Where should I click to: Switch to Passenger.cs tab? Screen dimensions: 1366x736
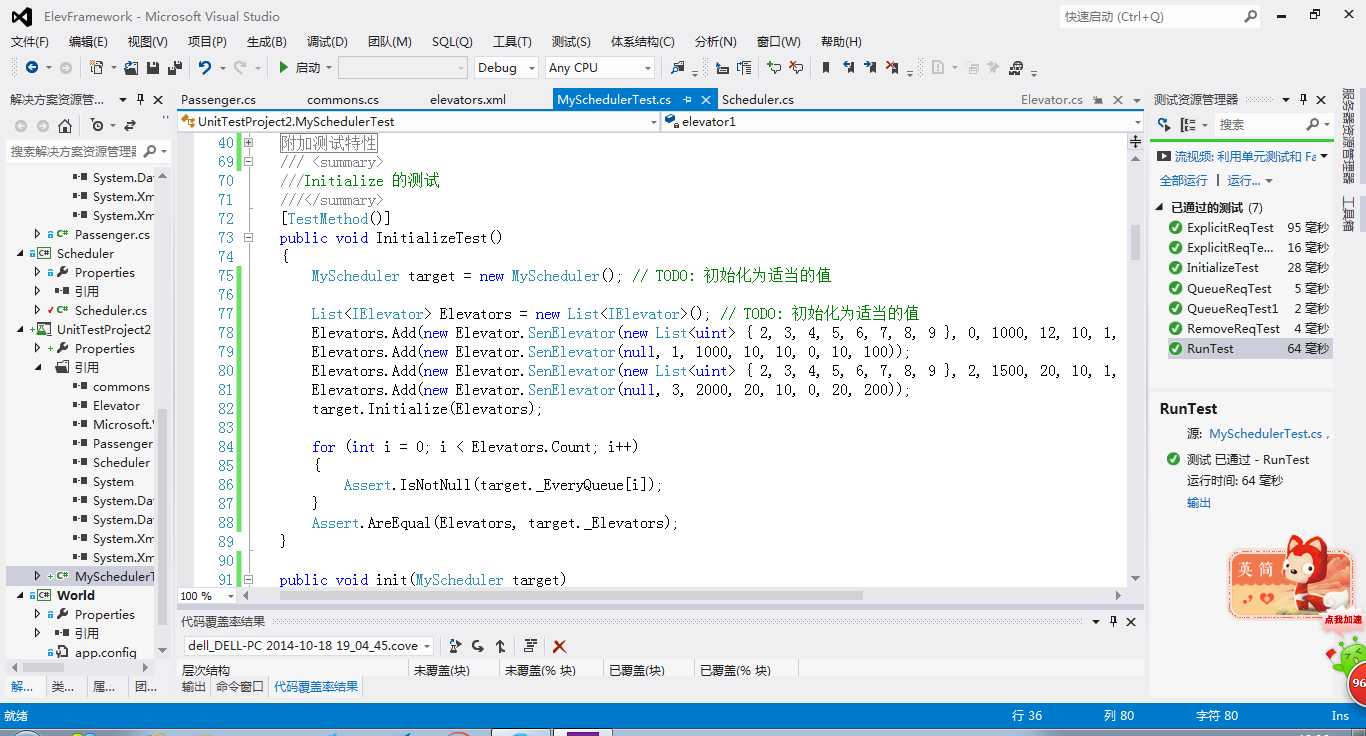(218, 99)
